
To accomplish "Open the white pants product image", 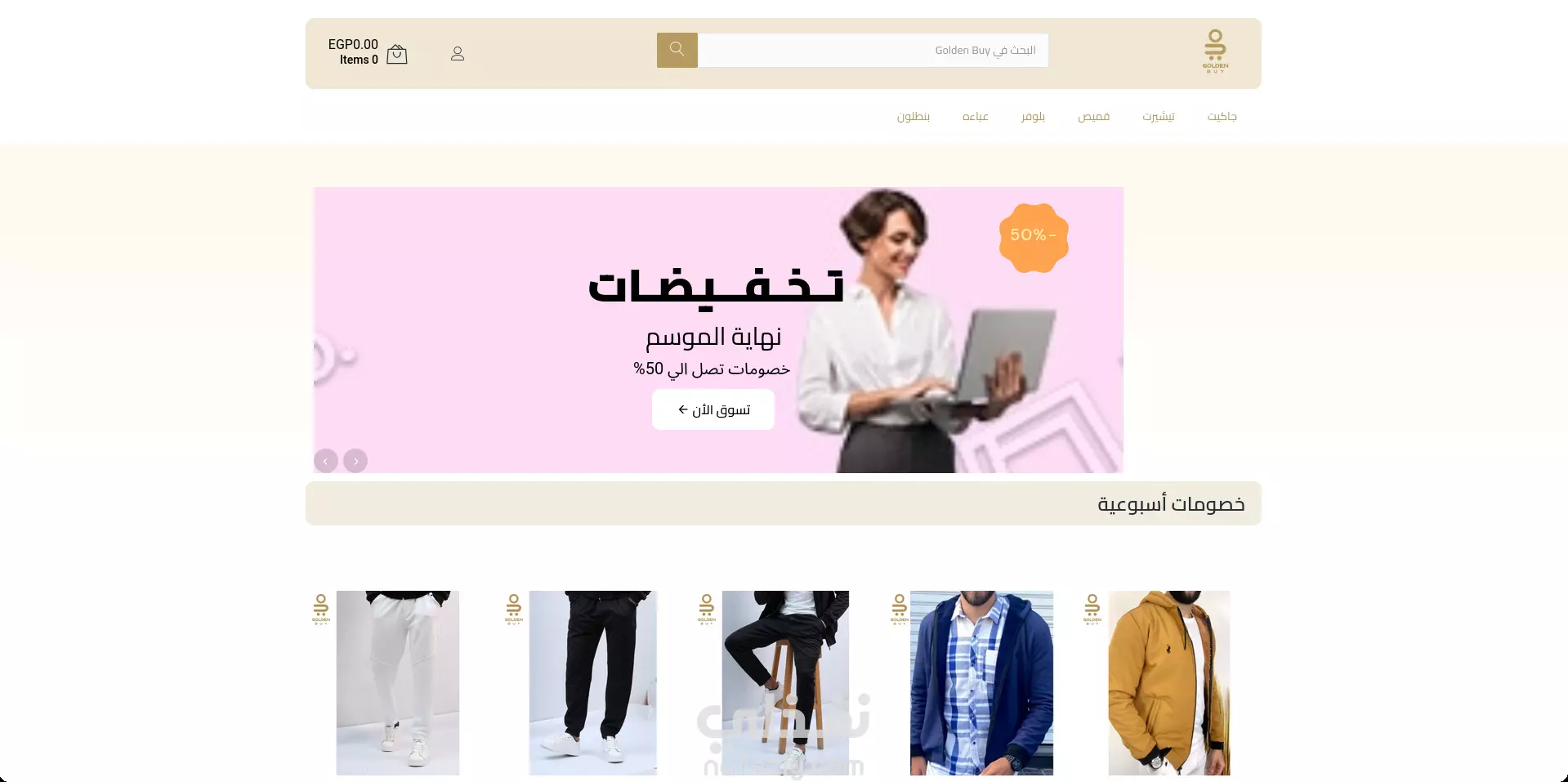I will tap(398, 683).
